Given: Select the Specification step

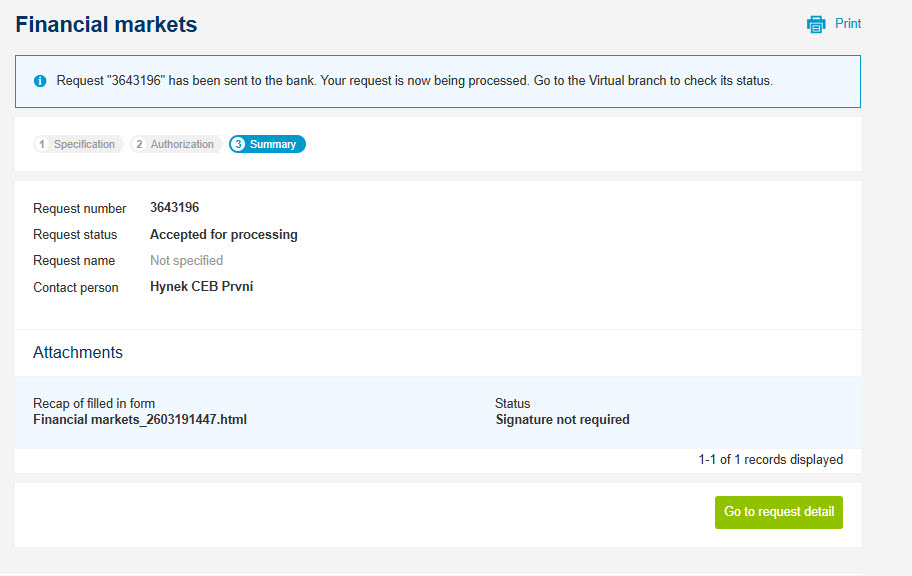Looking at the screenshot, I should (x=78, y=144).
